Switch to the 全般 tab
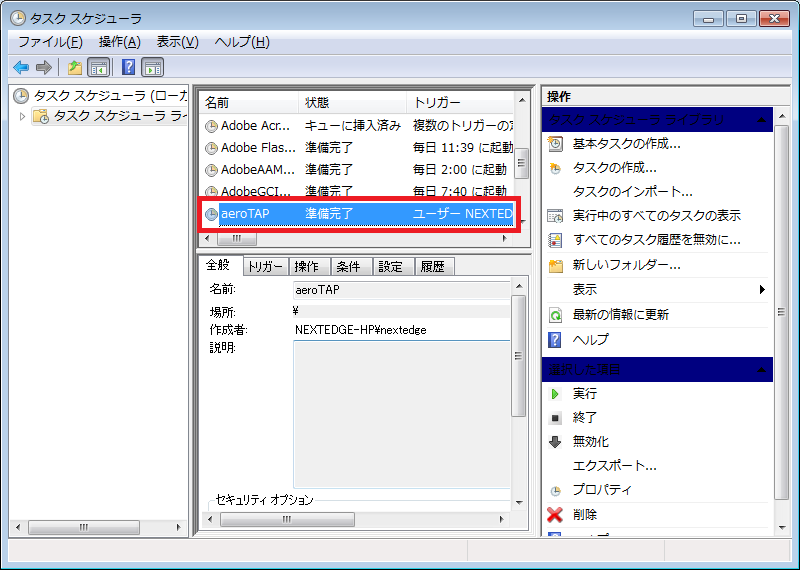Screen dimensions: 800x570 pos(218,265)
